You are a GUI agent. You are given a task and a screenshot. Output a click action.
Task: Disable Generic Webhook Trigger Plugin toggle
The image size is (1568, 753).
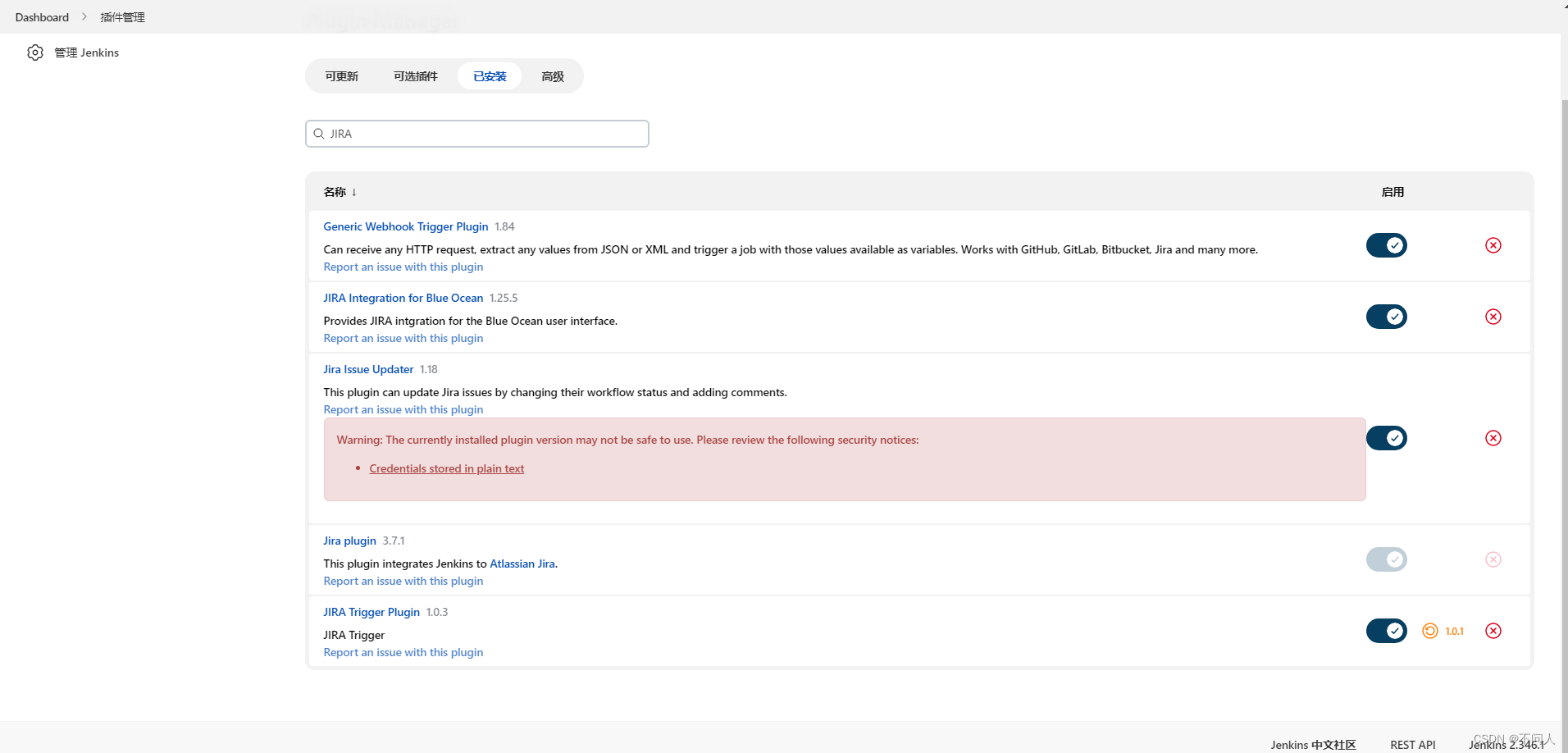pyautogui.click(x=1387, y=245)
